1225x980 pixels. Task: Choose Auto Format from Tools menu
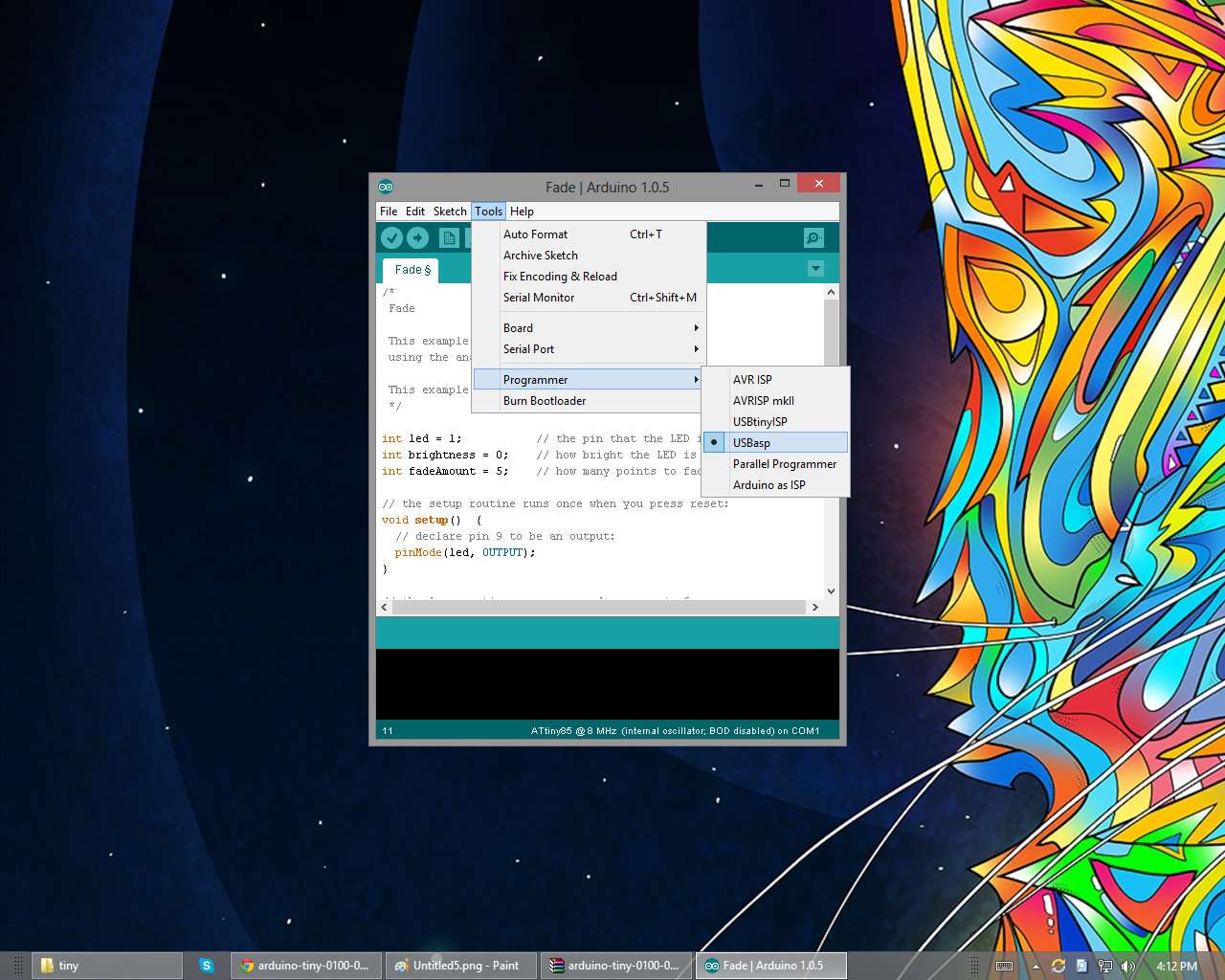coord(590,234)
